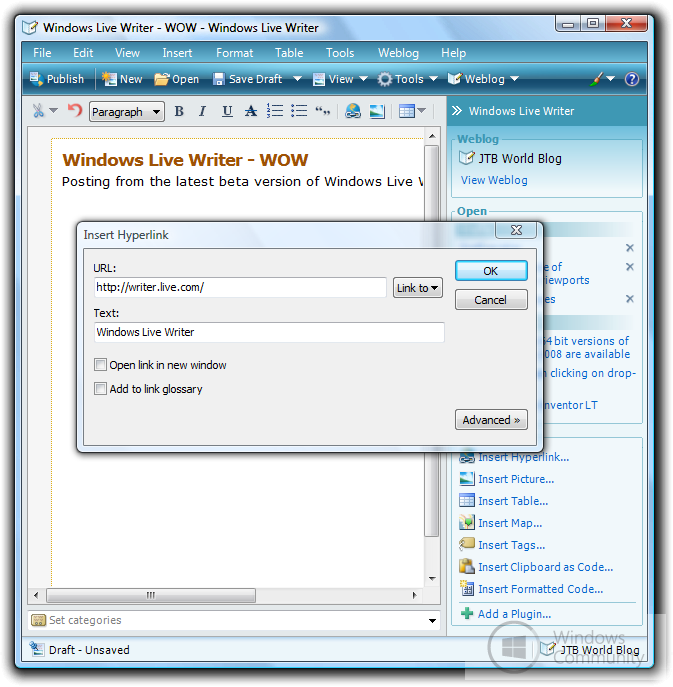Image resolution: width=673 pixels, height=687 pixels.
Task: Click the blockquote icon in toolbar
Action: [322, 111]
